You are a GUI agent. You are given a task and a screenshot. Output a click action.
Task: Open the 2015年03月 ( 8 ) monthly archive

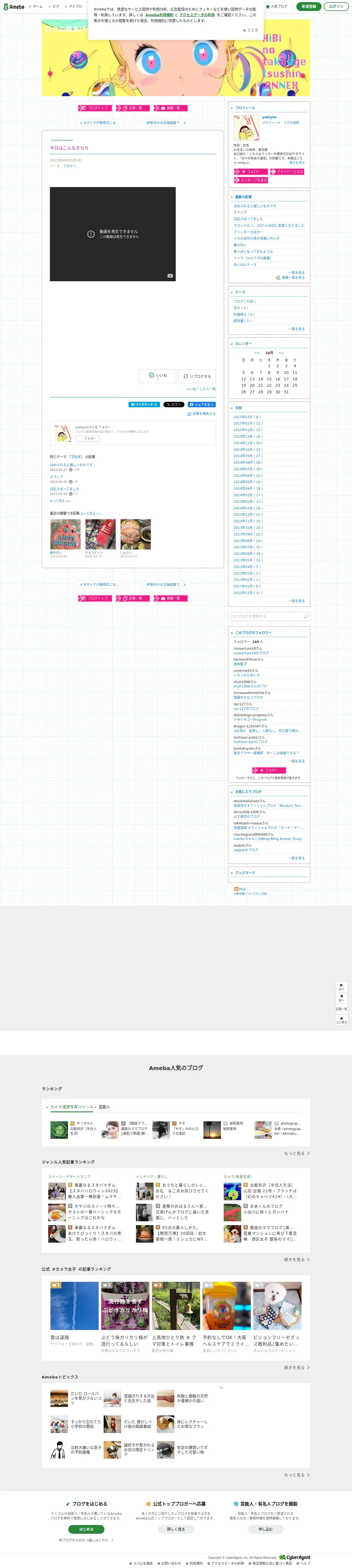[247, 417]
